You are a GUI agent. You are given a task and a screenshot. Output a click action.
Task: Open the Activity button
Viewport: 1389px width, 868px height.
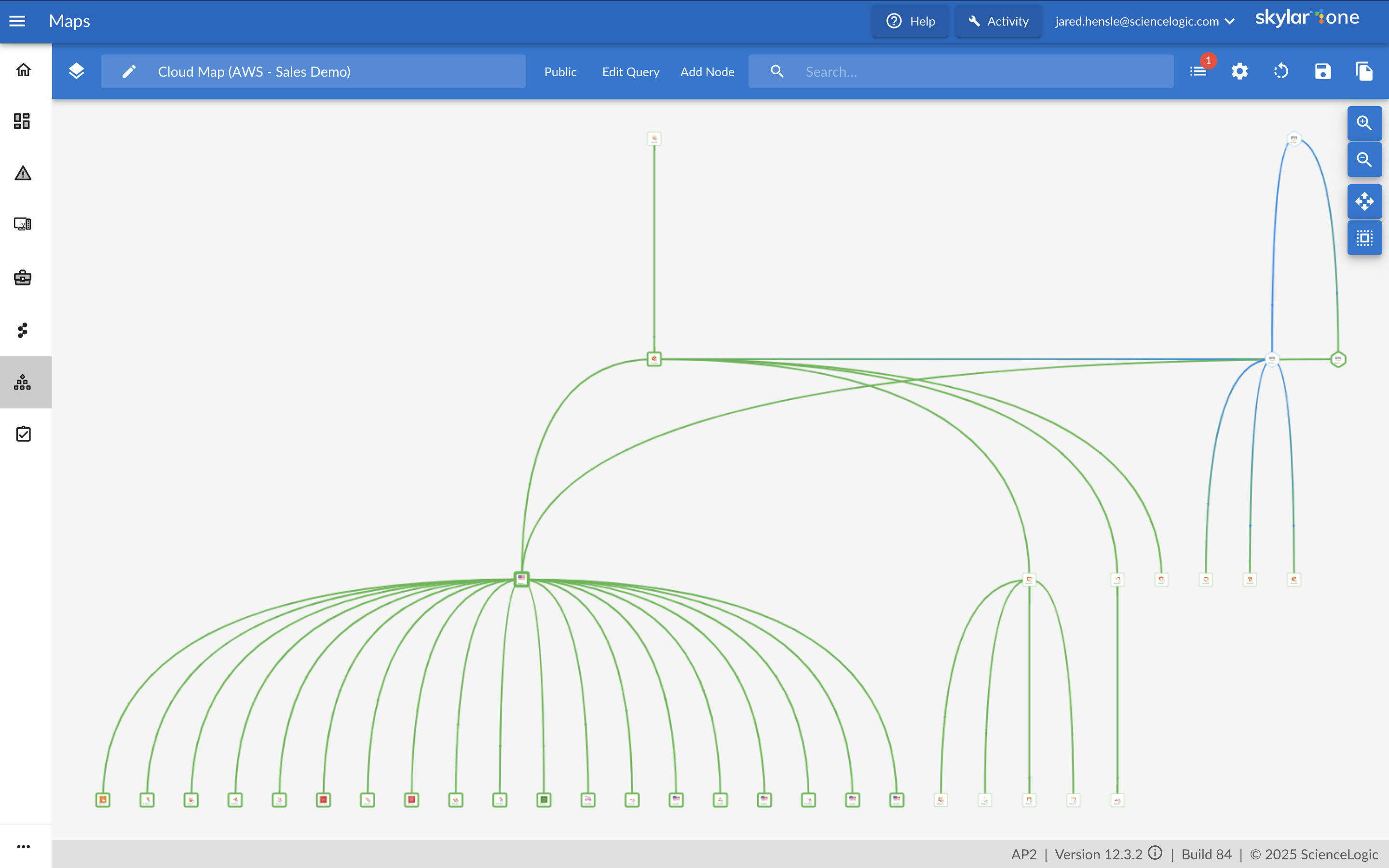pos(998,21)
